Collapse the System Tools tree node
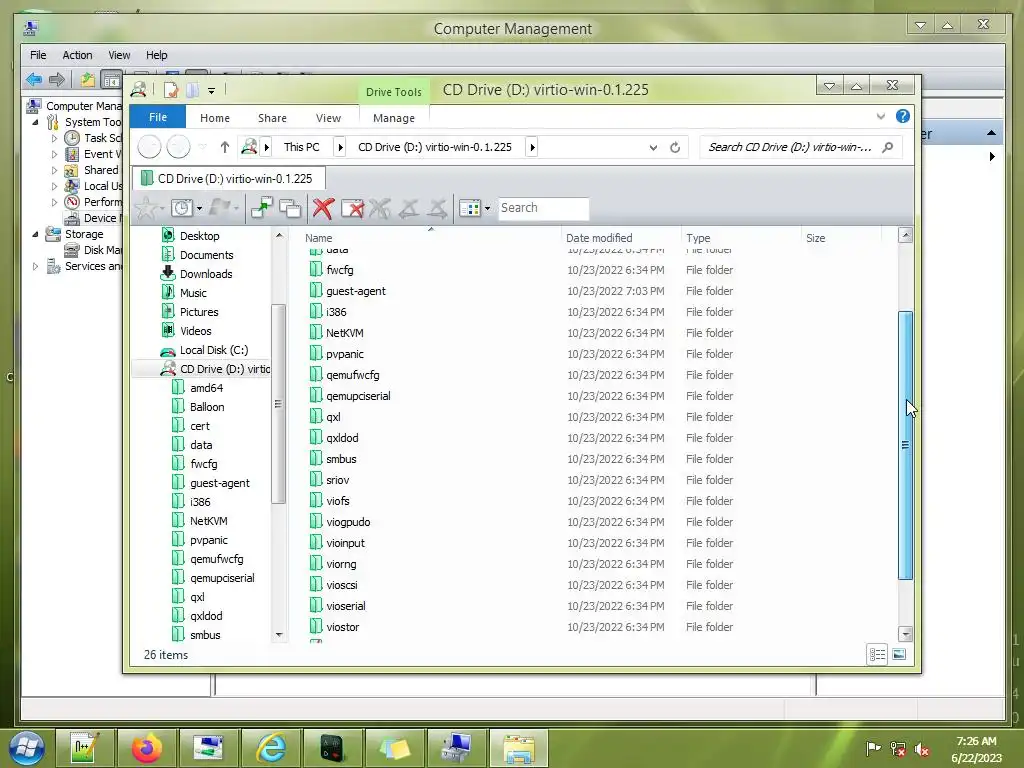This screenshot has width=1024, height=768. 35,122
